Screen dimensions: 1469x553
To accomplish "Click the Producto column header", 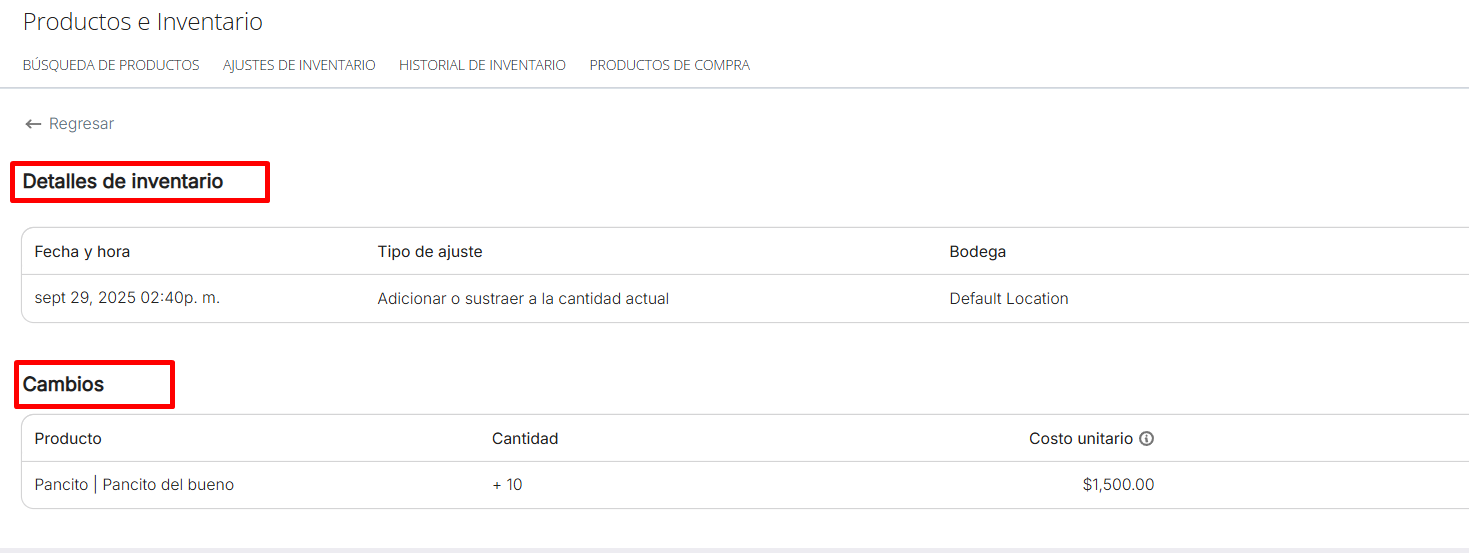I will (68, 439).
